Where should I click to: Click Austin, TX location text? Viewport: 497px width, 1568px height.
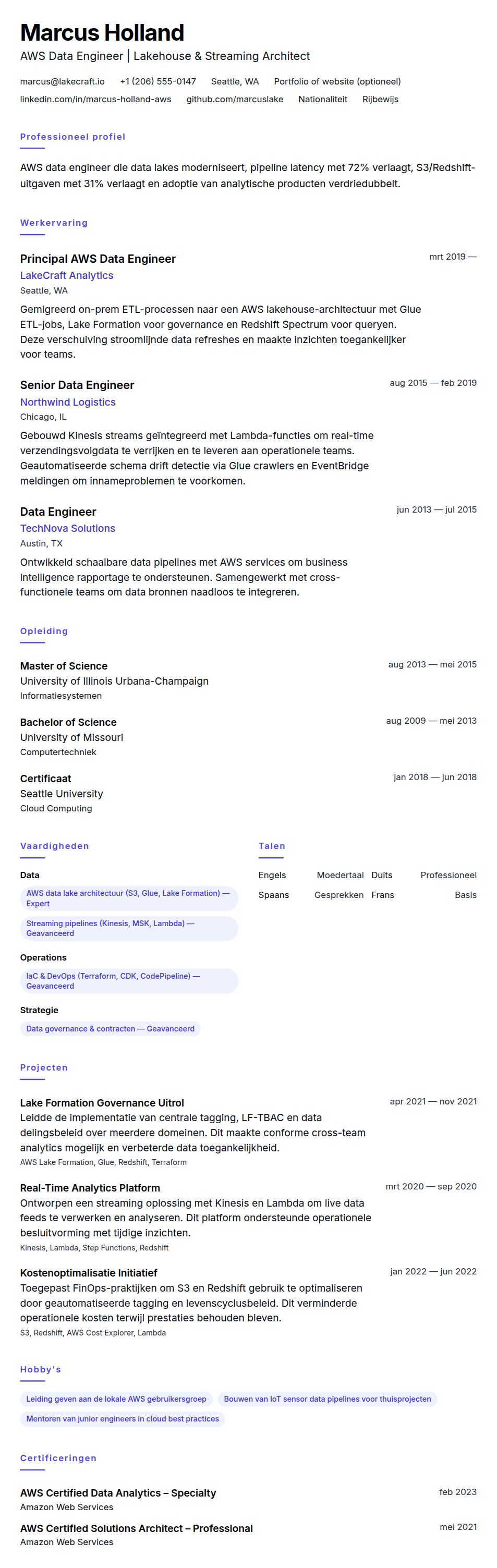41,543
